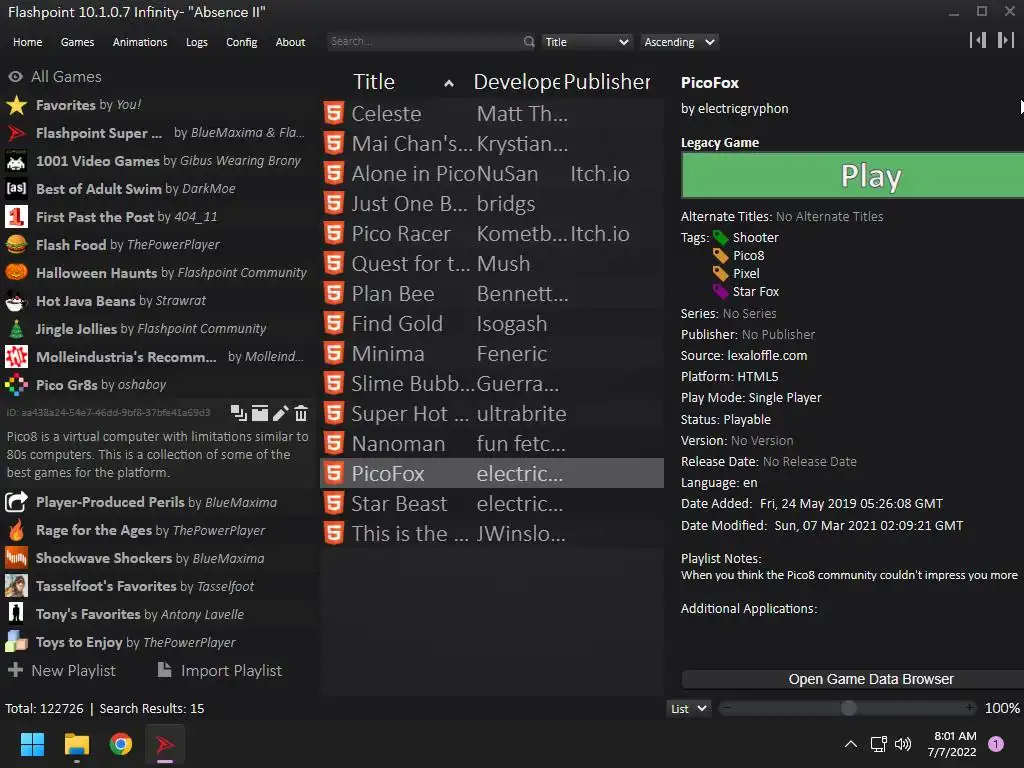This screenshot has height=768, width=1024.
Task: Click the export playlist box icon
Action: click(x=260, y=413)
